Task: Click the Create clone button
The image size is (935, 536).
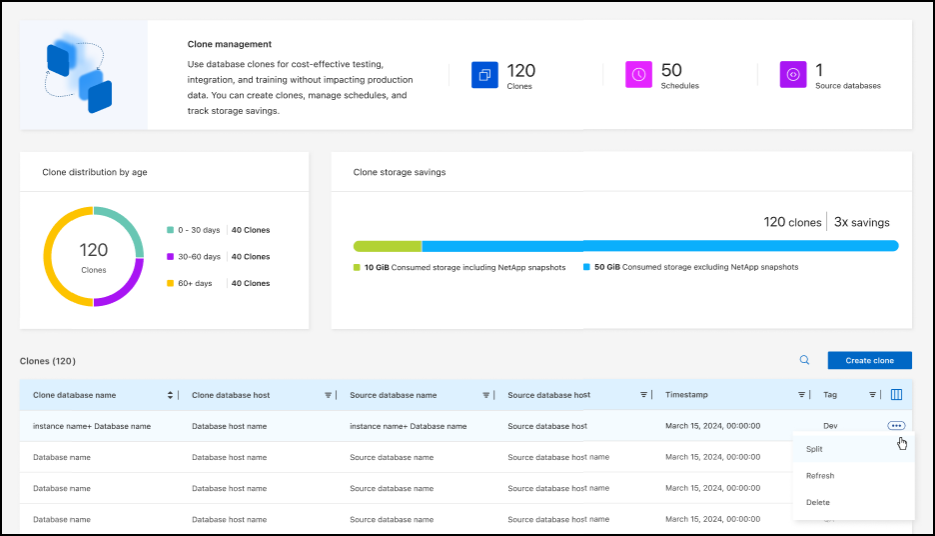Action: (869, 360)
